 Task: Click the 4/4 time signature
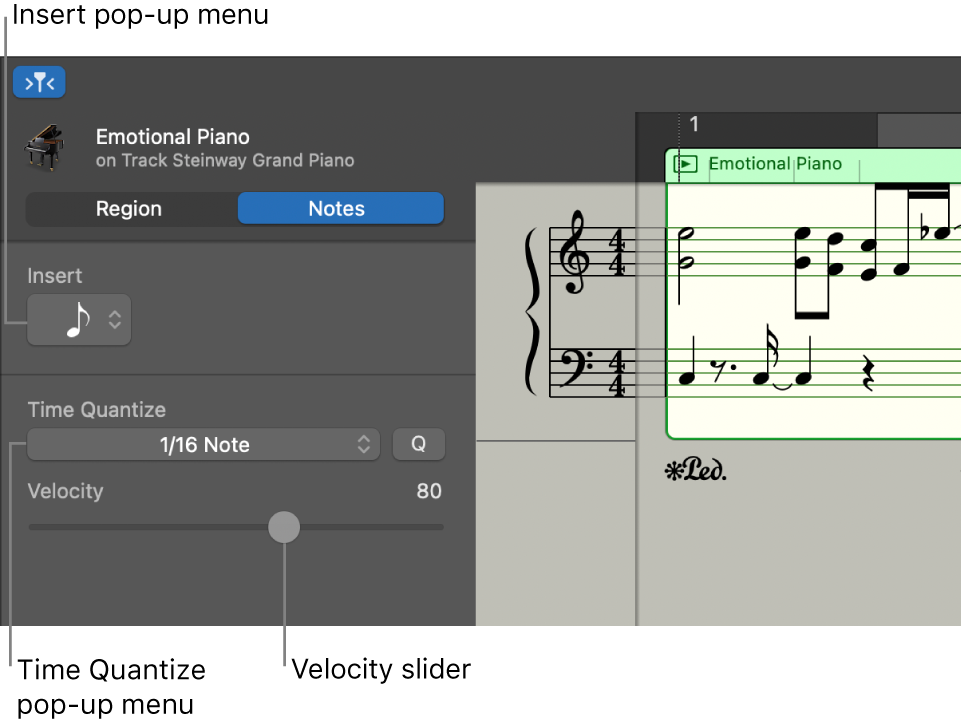[618, 252]
